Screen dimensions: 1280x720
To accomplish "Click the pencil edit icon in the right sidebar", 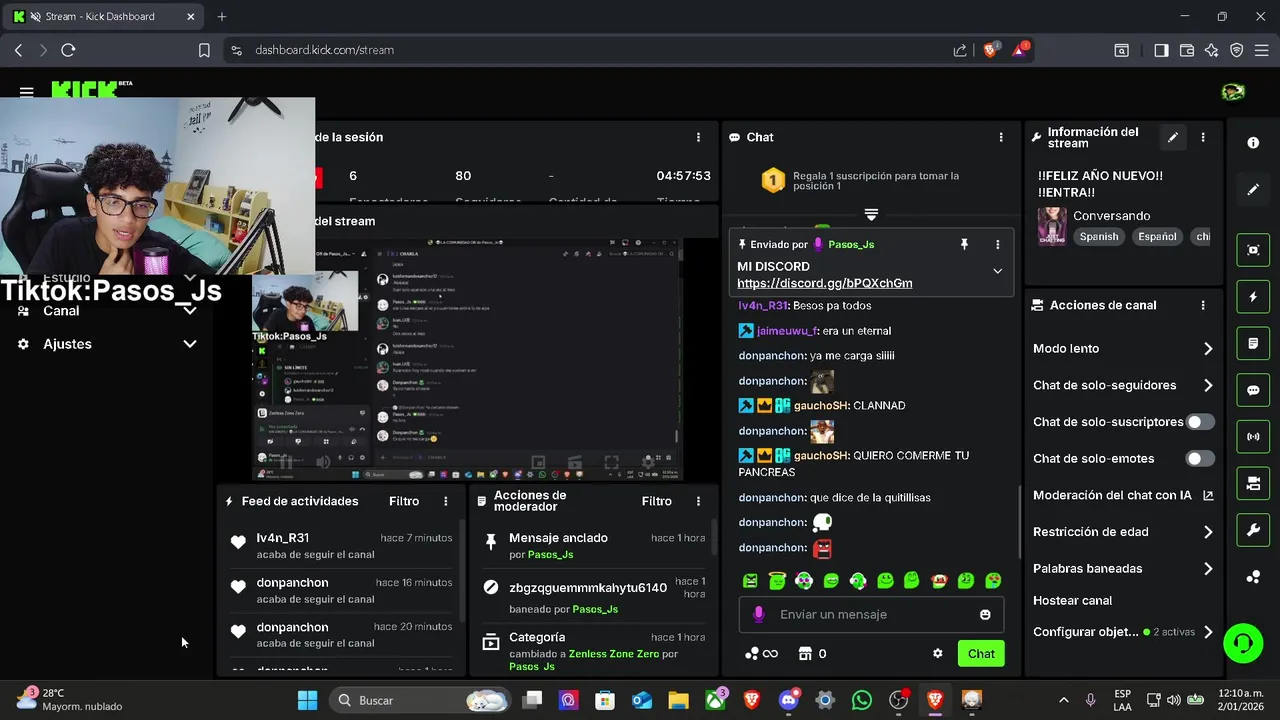I will tap(1253, 189).
